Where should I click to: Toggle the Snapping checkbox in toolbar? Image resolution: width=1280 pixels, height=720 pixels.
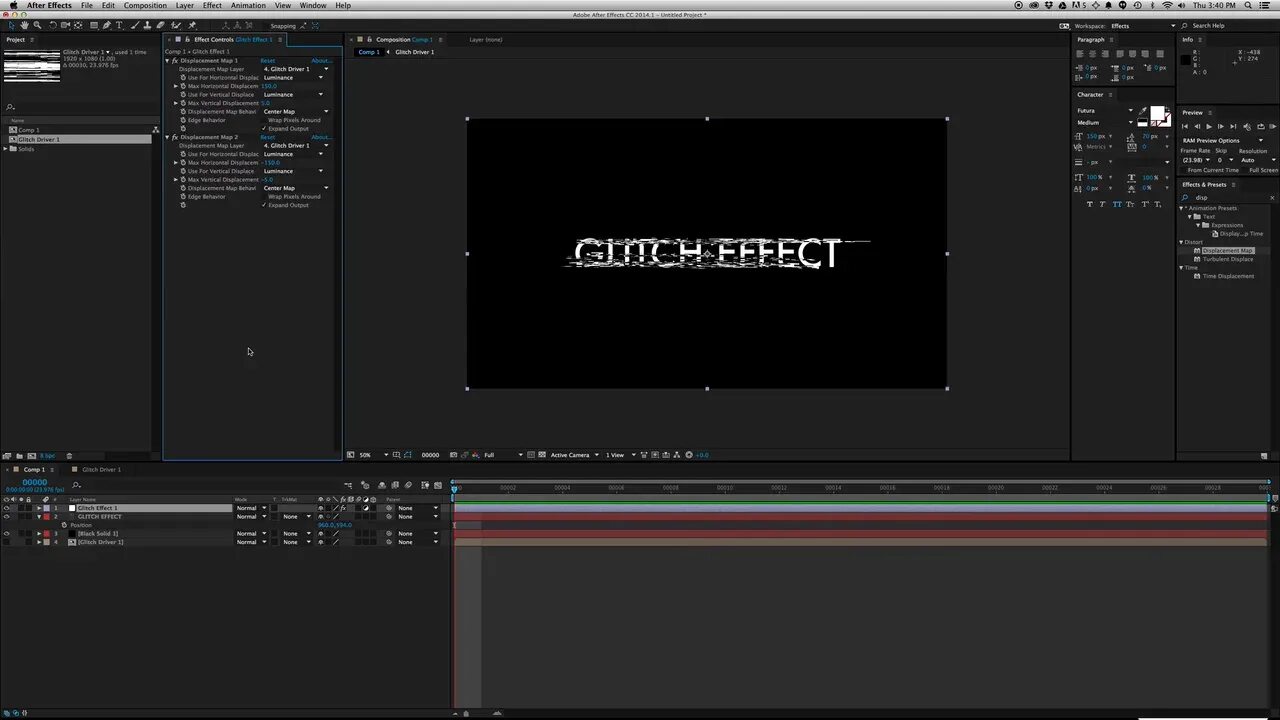point(266,26)
